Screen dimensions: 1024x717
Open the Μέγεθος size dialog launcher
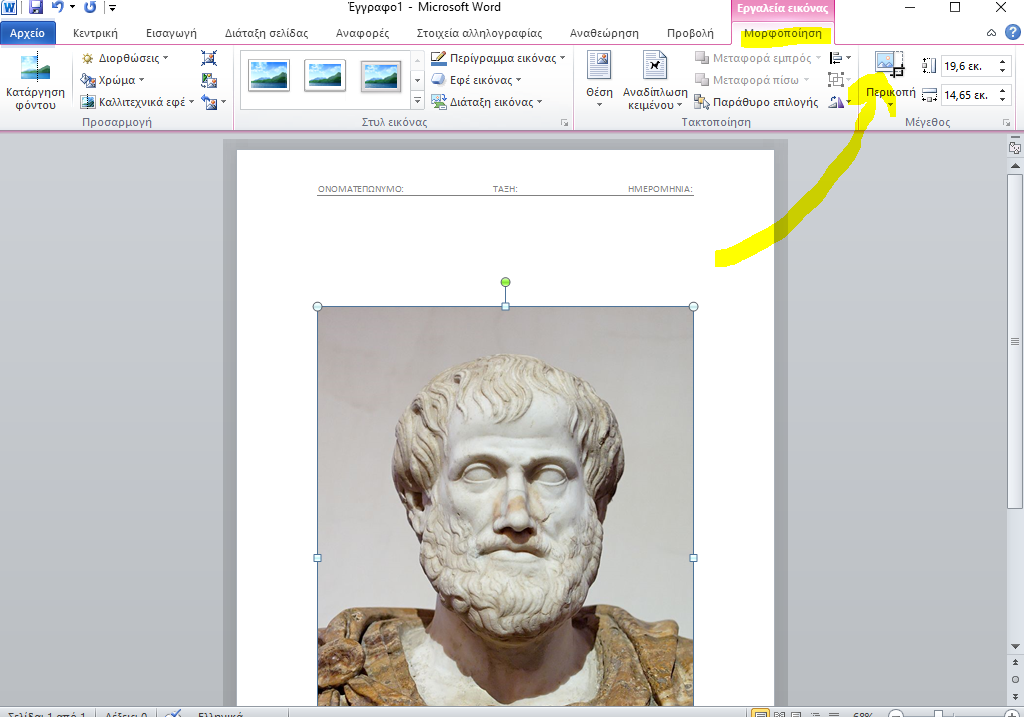(x=1006, y=123)
